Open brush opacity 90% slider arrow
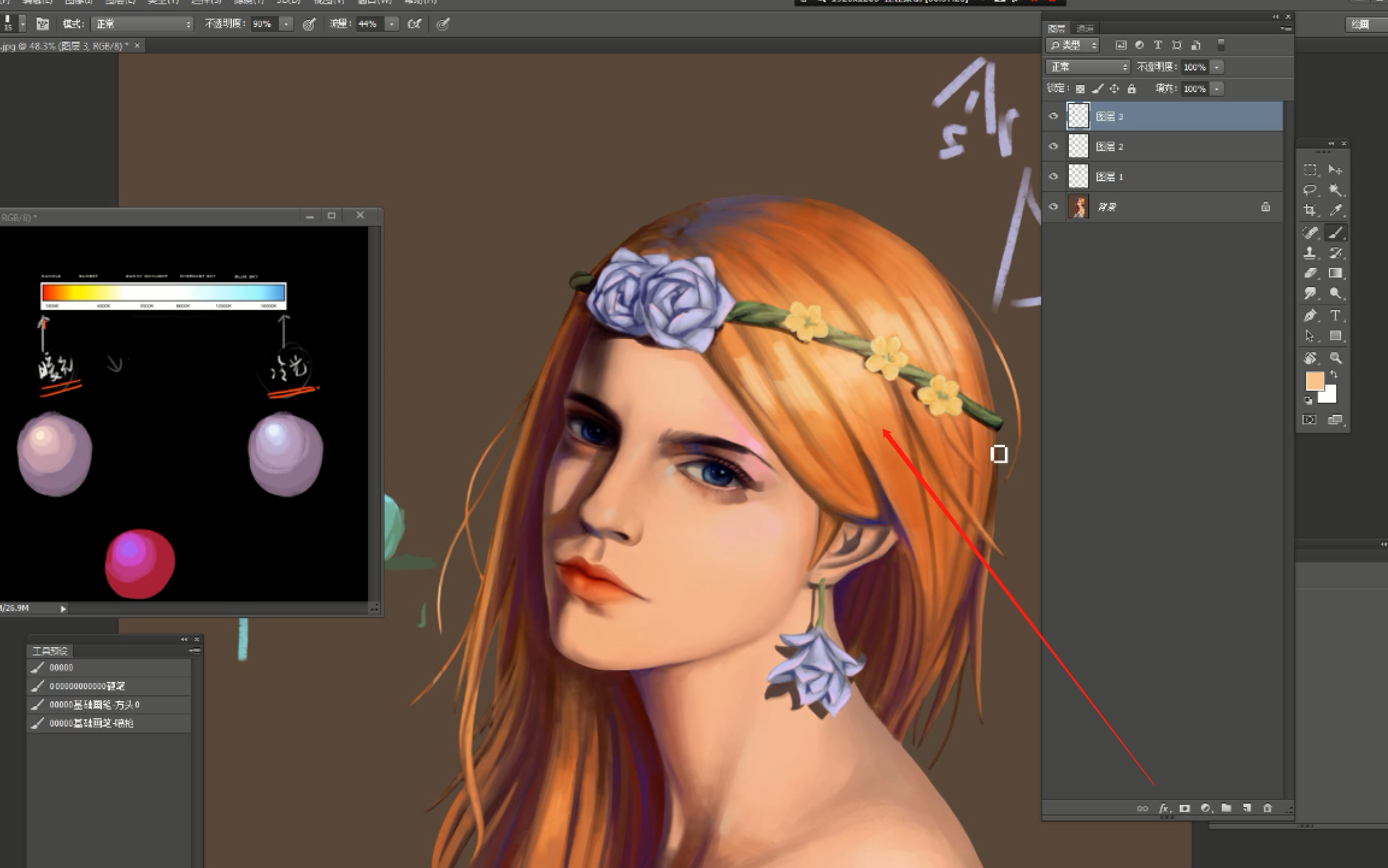The image size is (1388, 868). (x=287, y=24)
